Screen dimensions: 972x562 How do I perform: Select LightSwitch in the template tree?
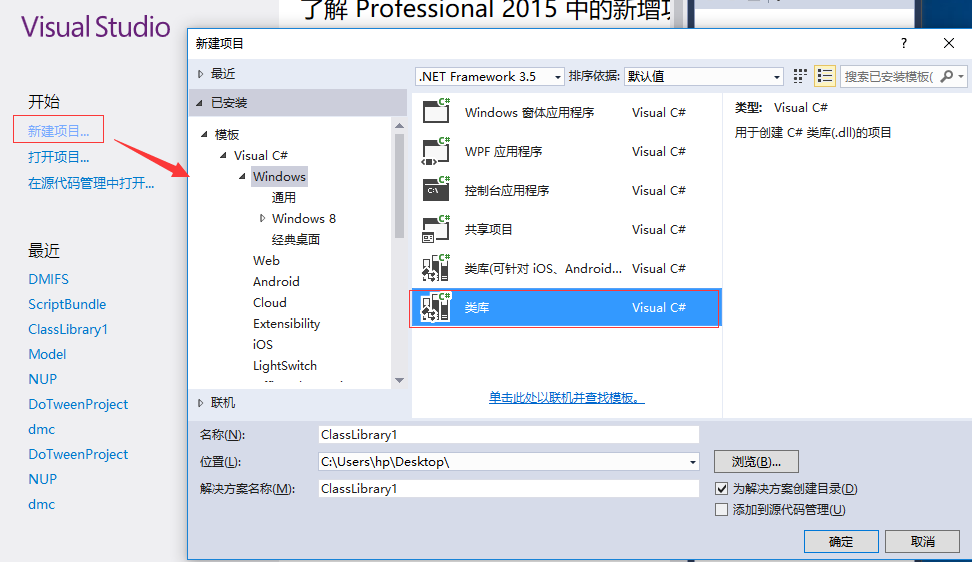point(285,366)
